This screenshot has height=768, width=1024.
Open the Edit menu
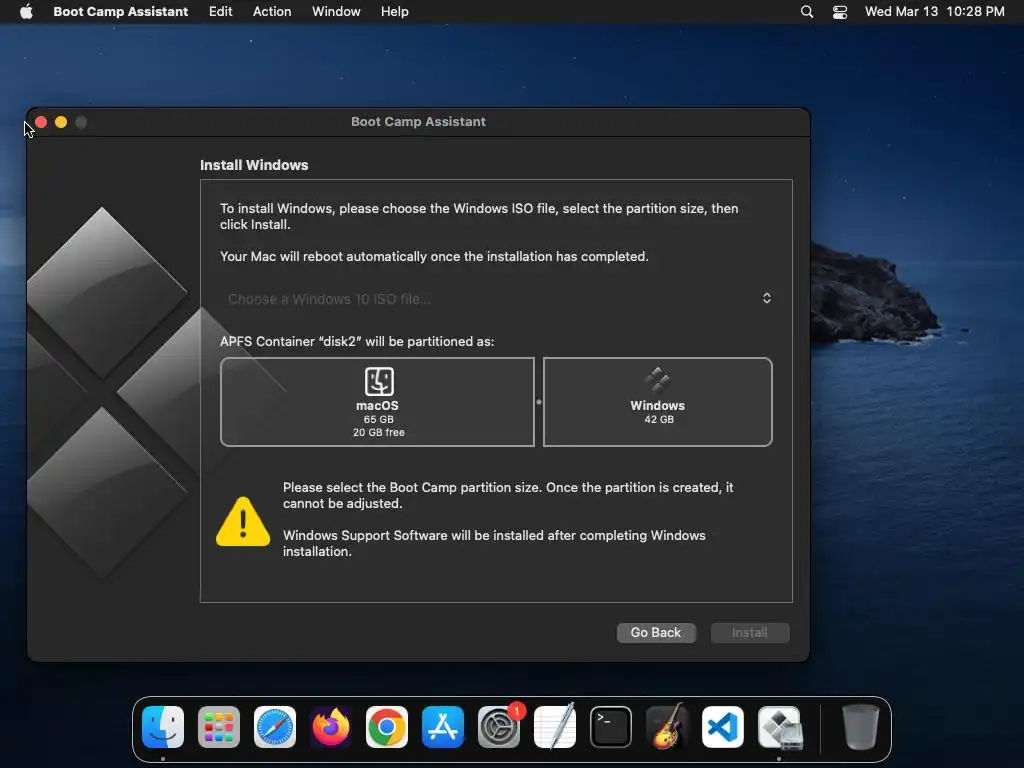pyautogui.click(x=220, y=12)
